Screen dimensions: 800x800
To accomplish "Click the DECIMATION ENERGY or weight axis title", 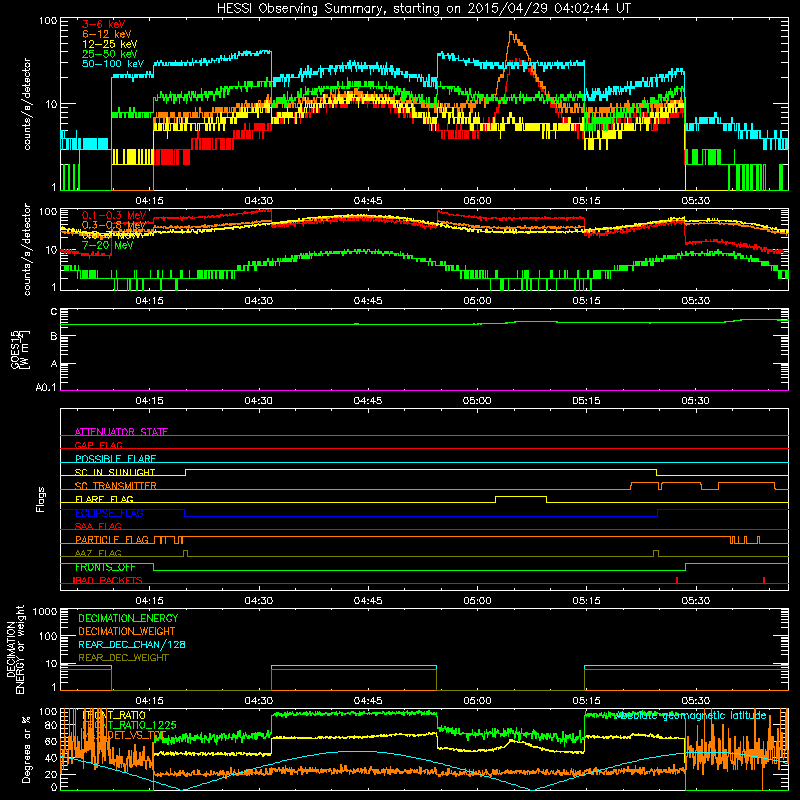I will (x=15, y=649).
